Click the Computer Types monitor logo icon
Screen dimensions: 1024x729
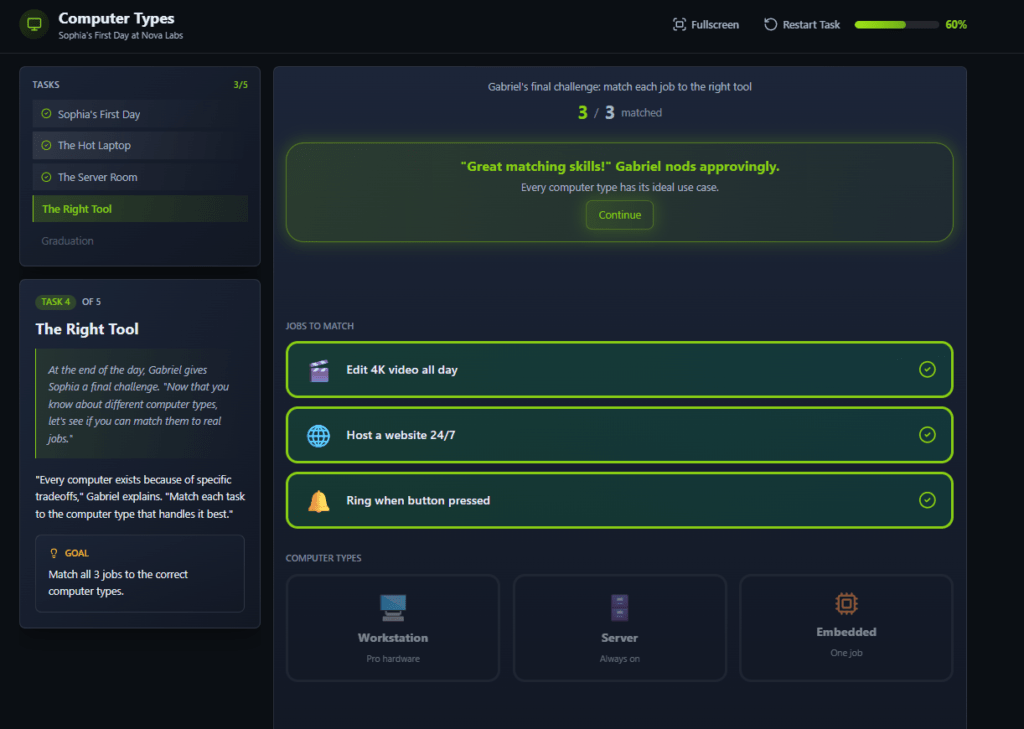[x=34, y=24]
